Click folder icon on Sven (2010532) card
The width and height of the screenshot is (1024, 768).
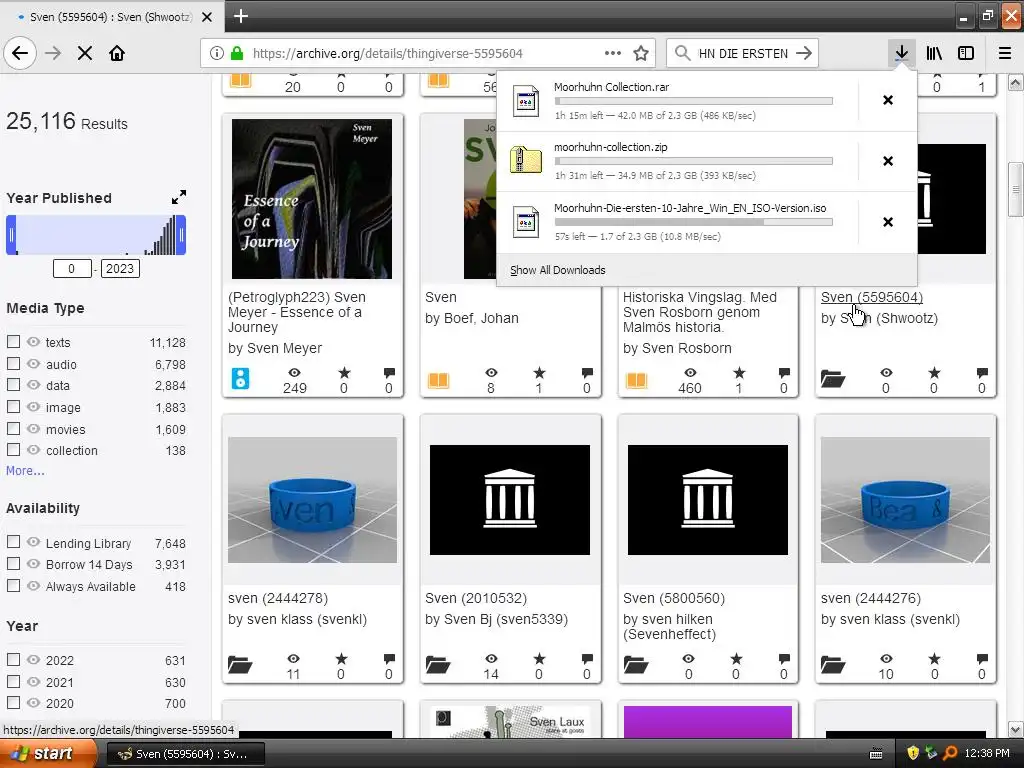[x=438, y=665]
